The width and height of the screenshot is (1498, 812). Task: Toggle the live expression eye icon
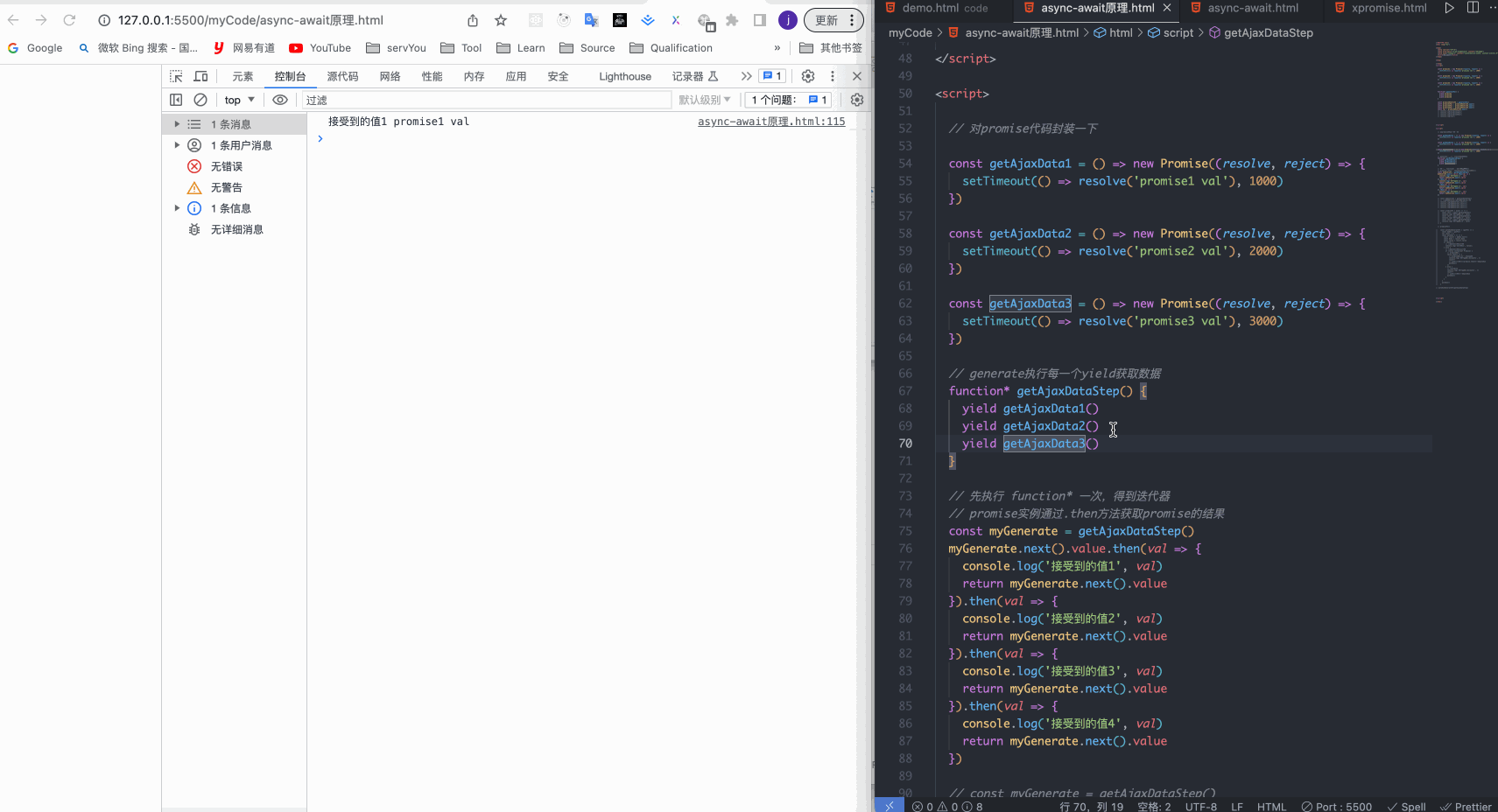(x=280, y=100)
